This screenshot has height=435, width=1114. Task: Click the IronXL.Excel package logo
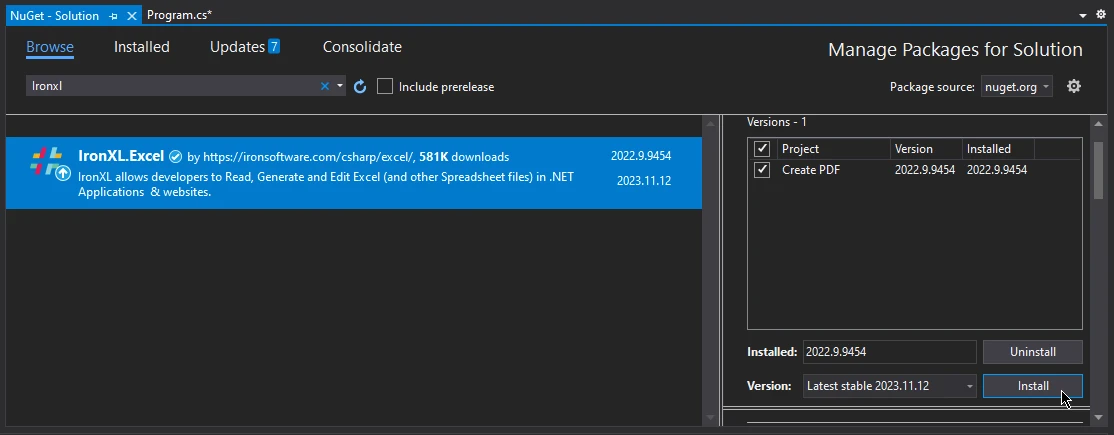(x=46, y=163)
